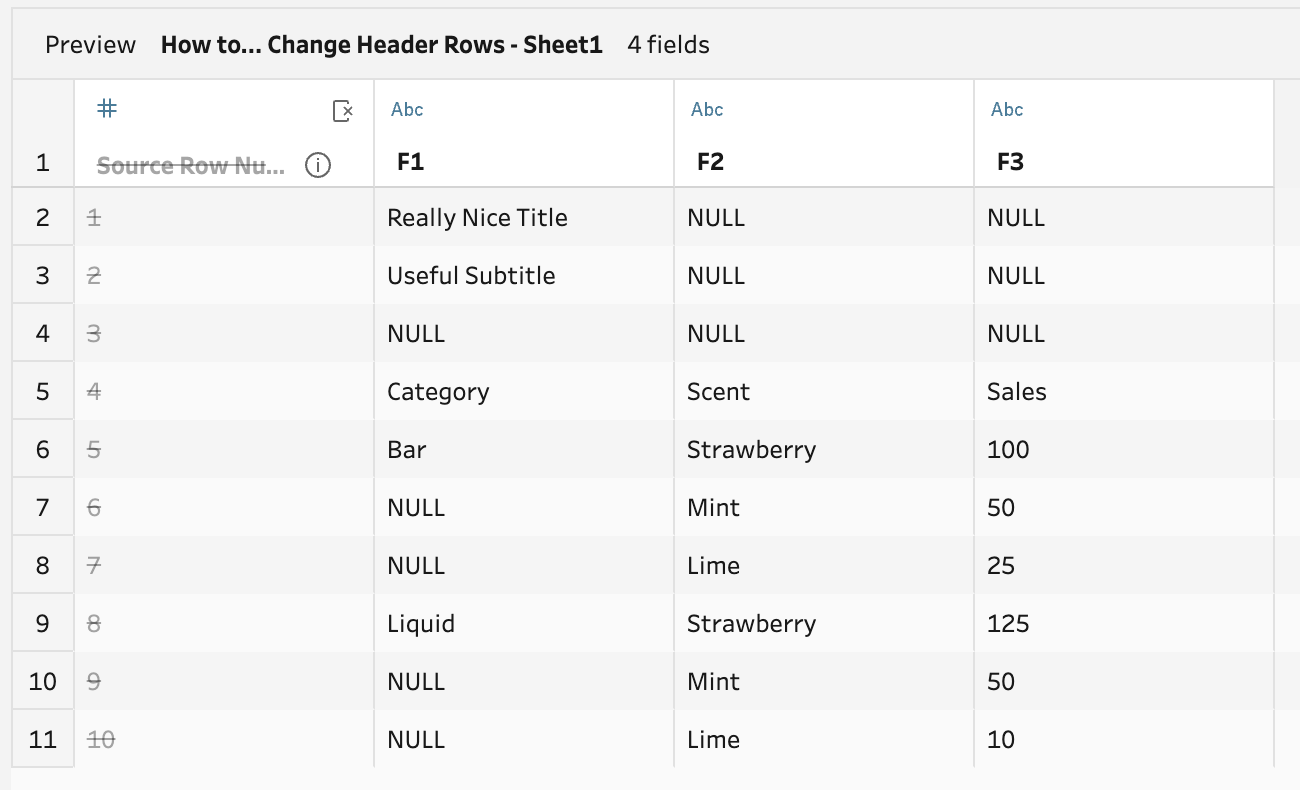Click the strikethrough Source Row Number field name
Screen dimensions: 1300x790
pos(190,166)
